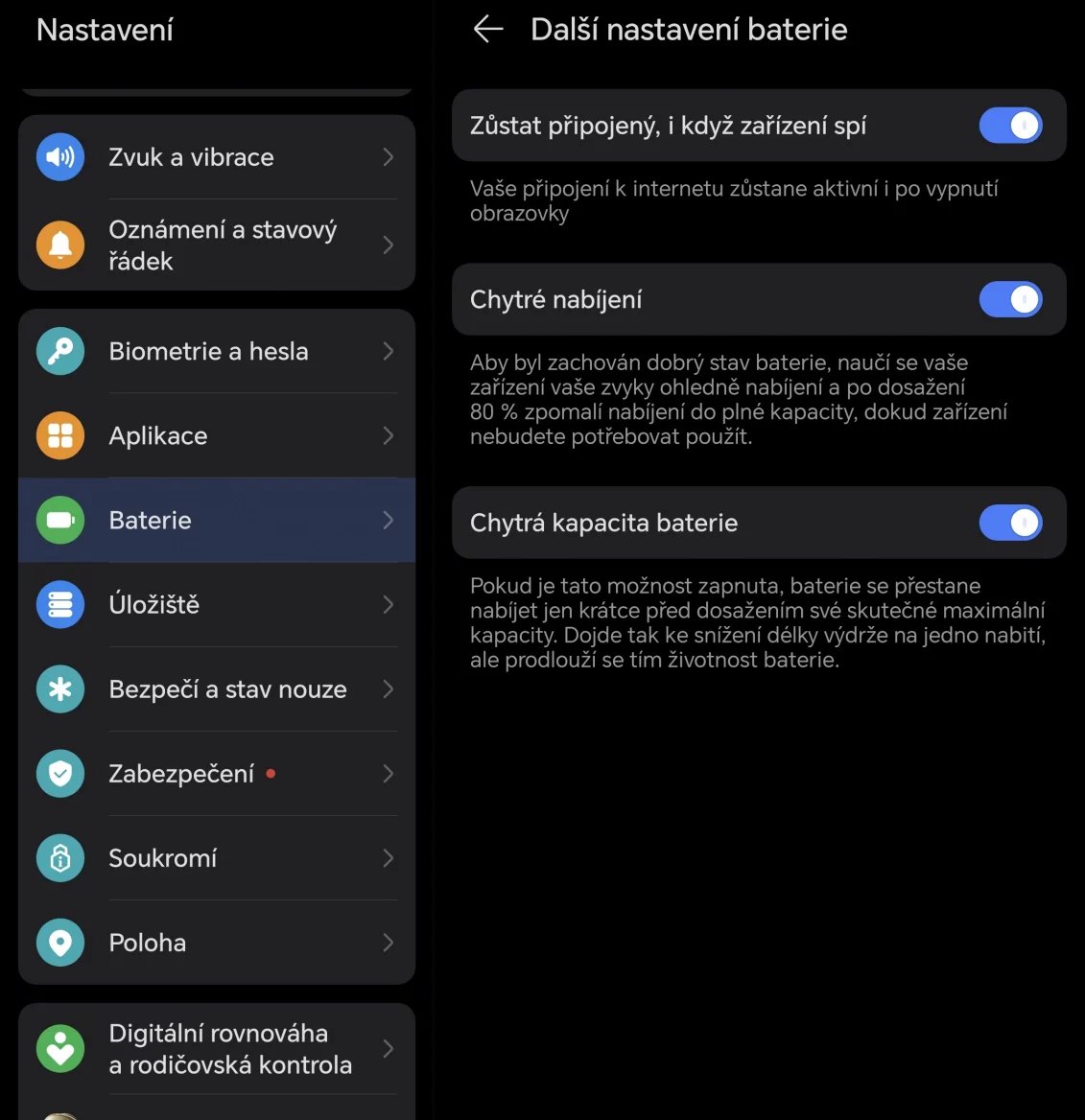Open the Aplikace settings entry
Viewport: 1085px width, 1120px height.
click(x=217, y=435)
